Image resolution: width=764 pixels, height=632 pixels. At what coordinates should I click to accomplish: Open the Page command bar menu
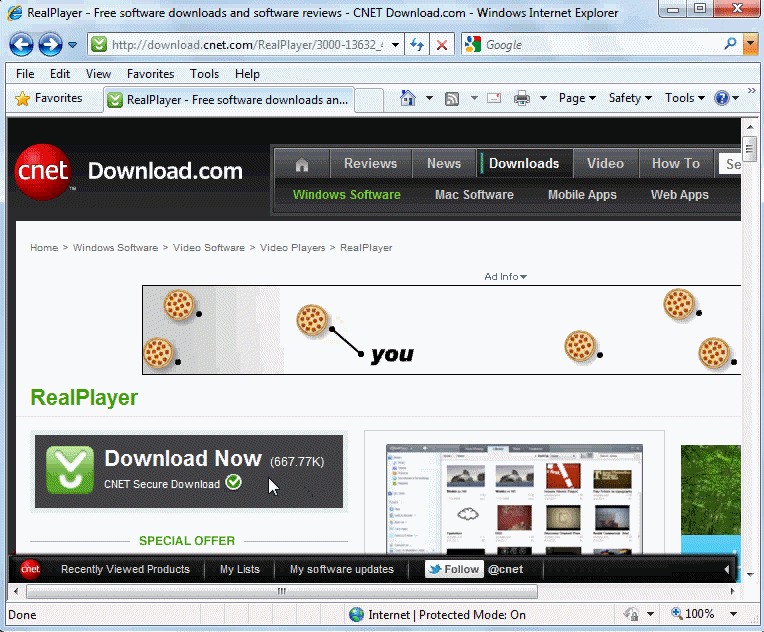tap(577, 98)
